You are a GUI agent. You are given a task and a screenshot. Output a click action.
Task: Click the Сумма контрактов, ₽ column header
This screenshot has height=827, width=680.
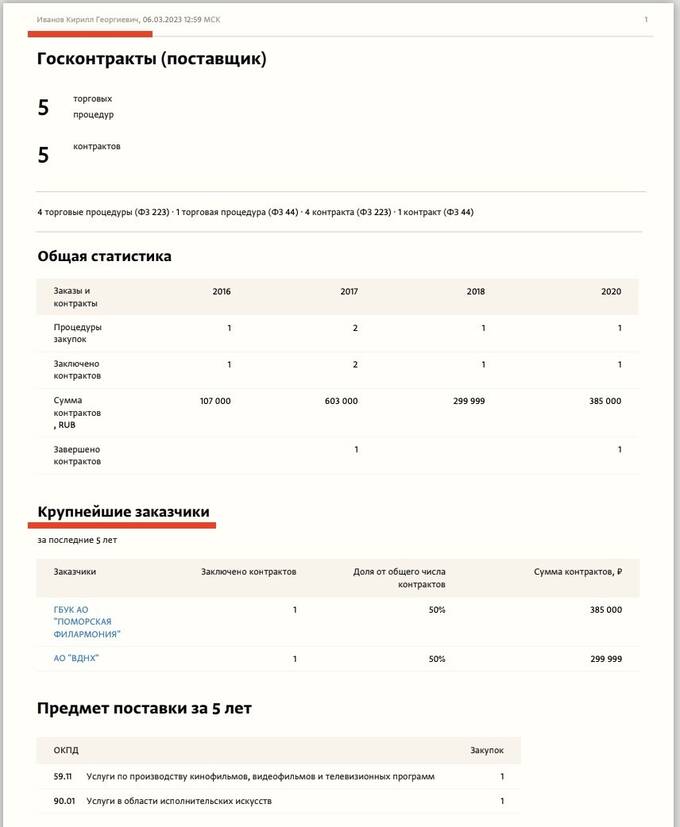tap(578, 572)
